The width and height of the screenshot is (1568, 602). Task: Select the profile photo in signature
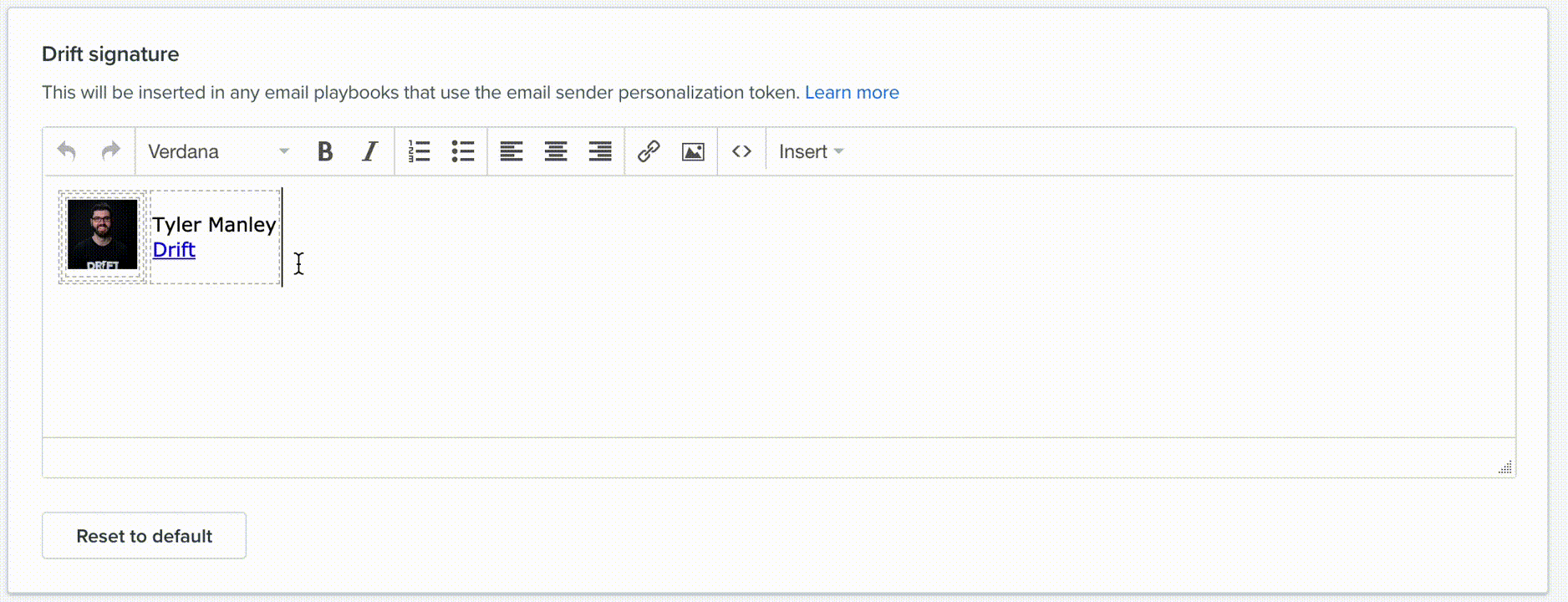(x=103, y=235)
